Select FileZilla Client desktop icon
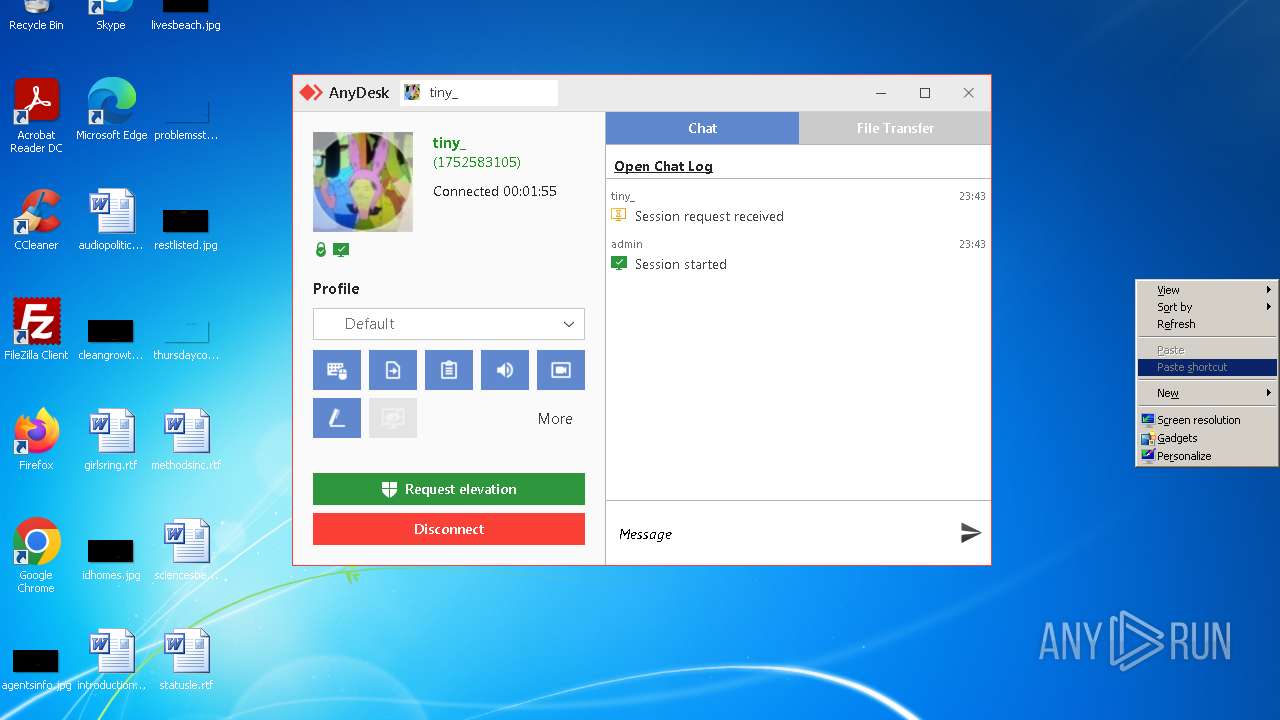 (36, 330)
